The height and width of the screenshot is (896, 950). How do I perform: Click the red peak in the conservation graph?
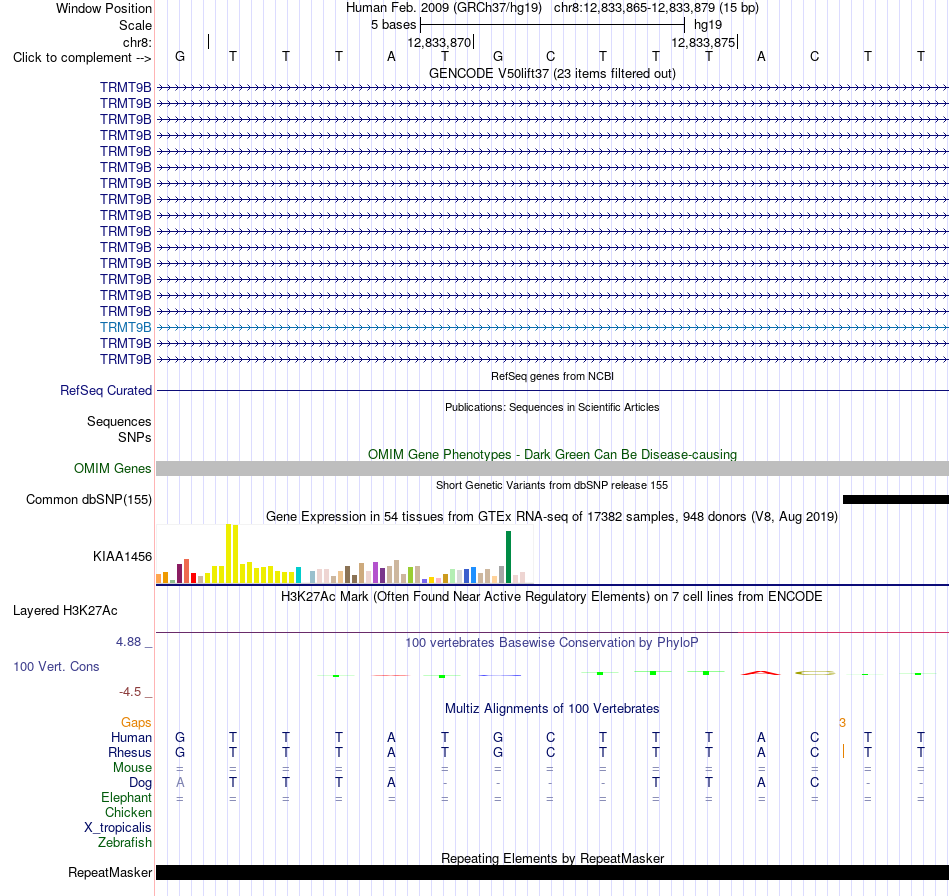point(761,672)
